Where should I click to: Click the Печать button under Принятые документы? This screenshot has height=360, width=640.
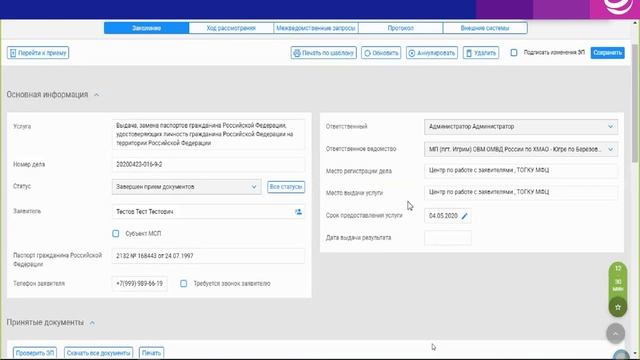tap(151, 353)
